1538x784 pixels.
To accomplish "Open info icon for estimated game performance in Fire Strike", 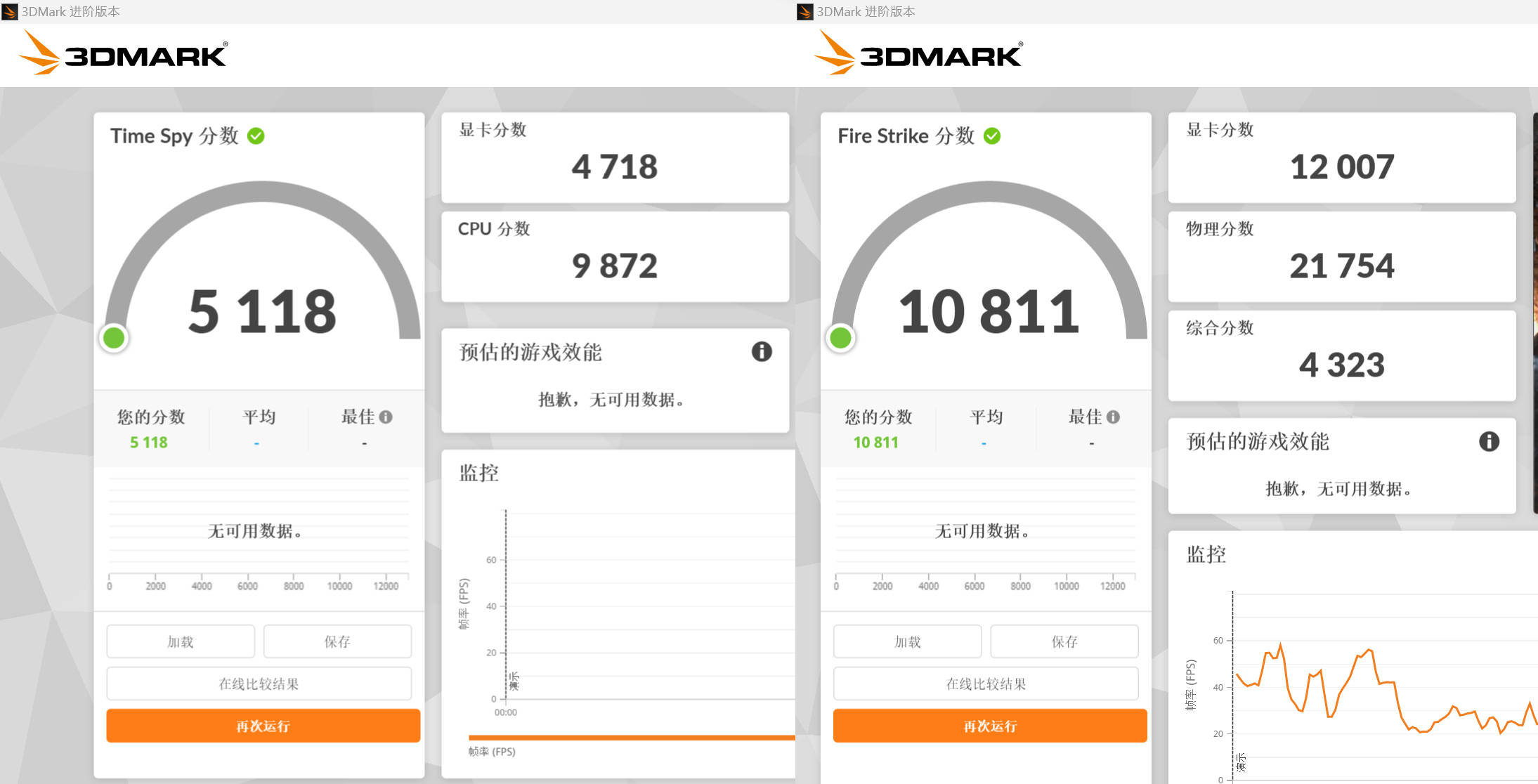I will pos(1489,441).
